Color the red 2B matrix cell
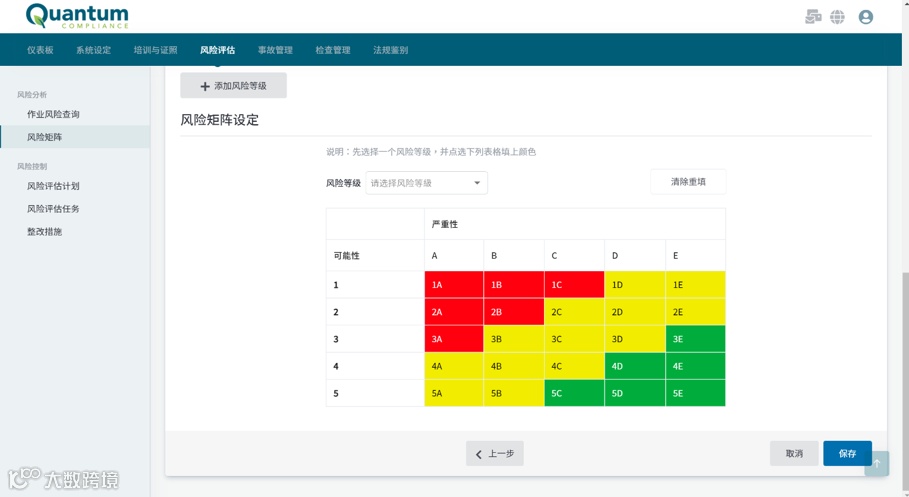The image size is (909, 497). [x=514, y=312]
